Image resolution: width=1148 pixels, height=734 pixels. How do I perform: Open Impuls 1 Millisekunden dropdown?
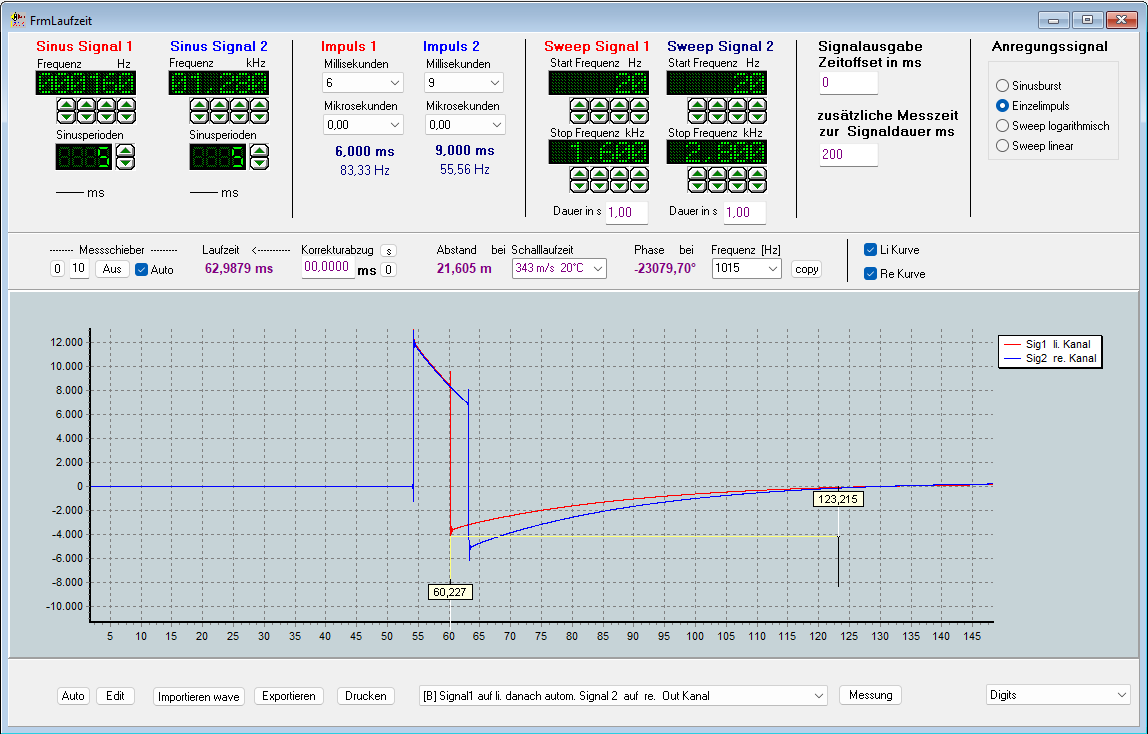(x=363, y=83)
